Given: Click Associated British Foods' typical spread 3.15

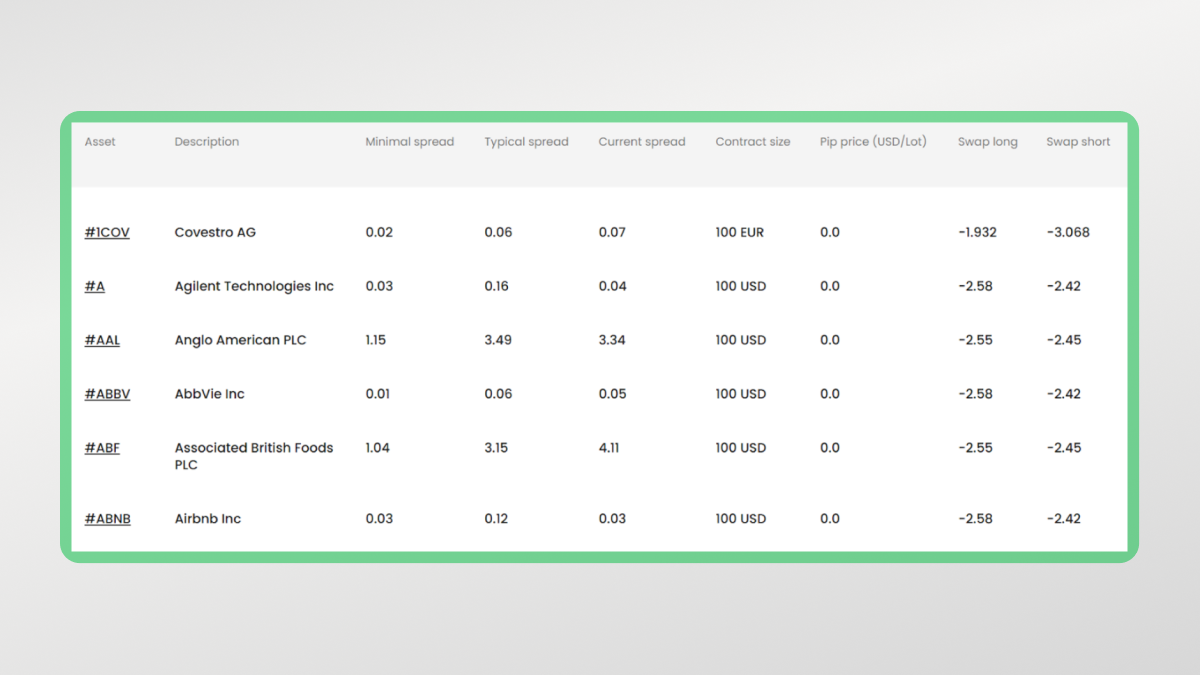Looking at the screenshot, I should [x=497, y=448].
